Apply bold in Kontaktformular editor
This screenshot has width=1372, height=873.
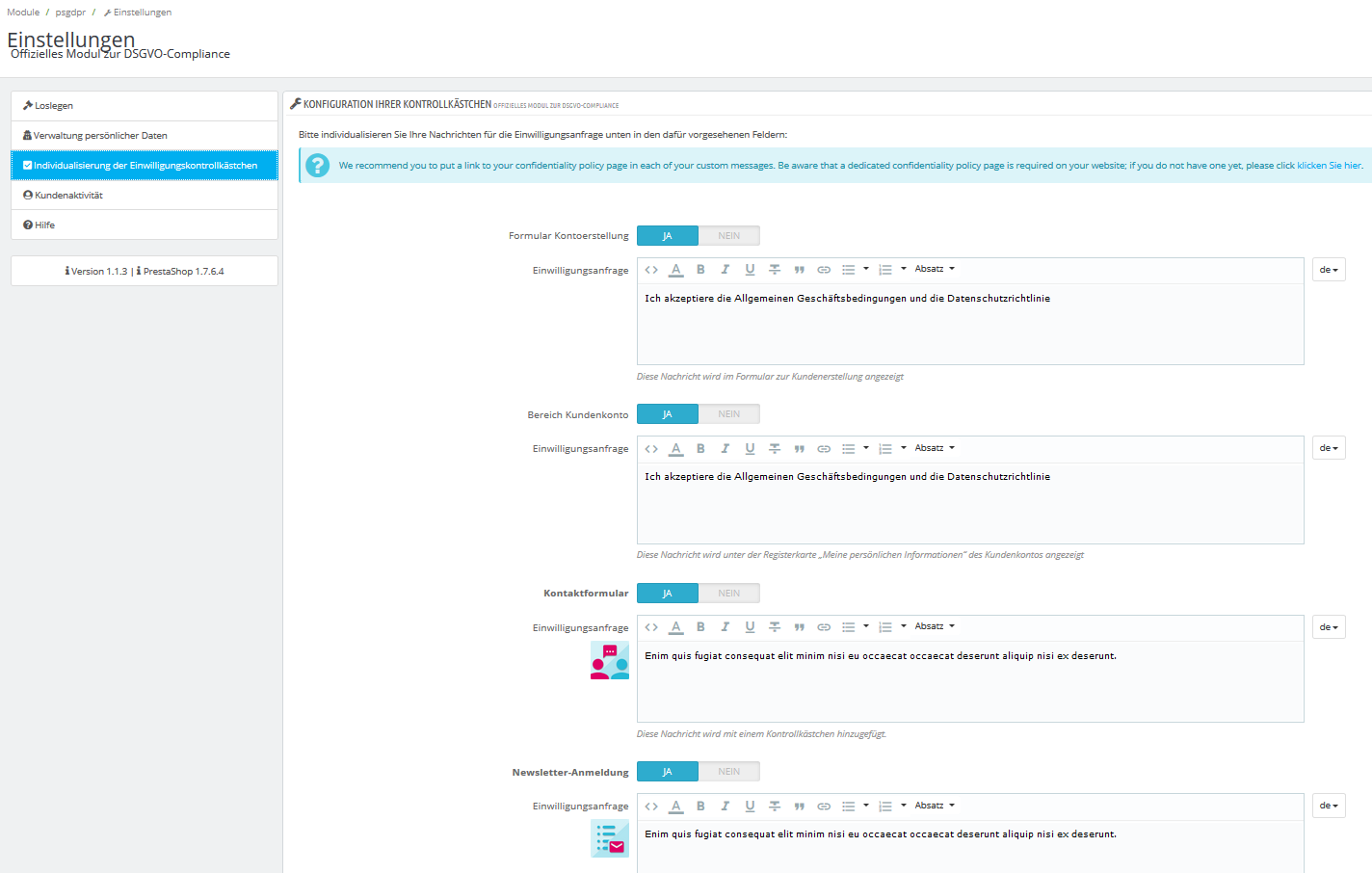pyautogui.click(x=700, y=627)
